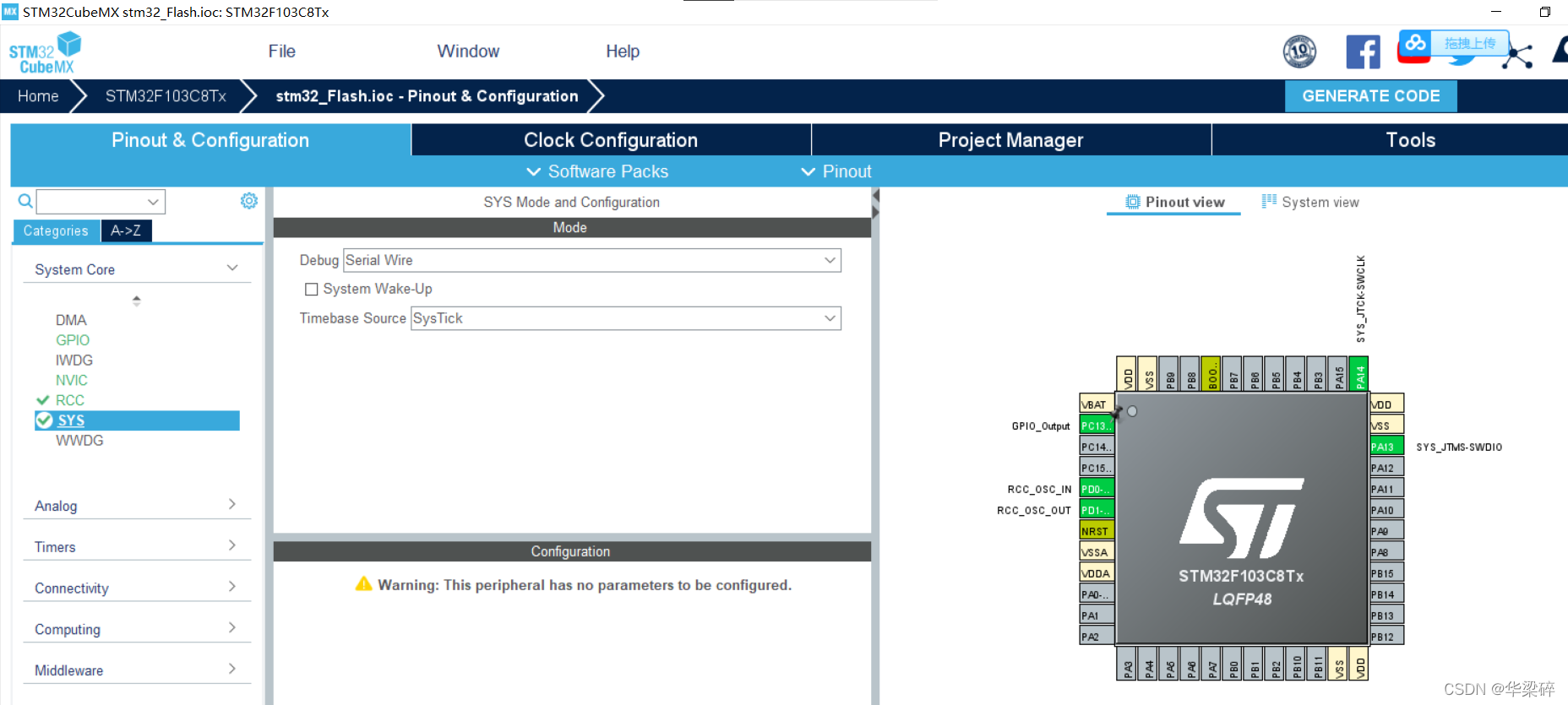Select WWDG in System Core list
The image size is (1568, 705).
(x=79, y=441)
